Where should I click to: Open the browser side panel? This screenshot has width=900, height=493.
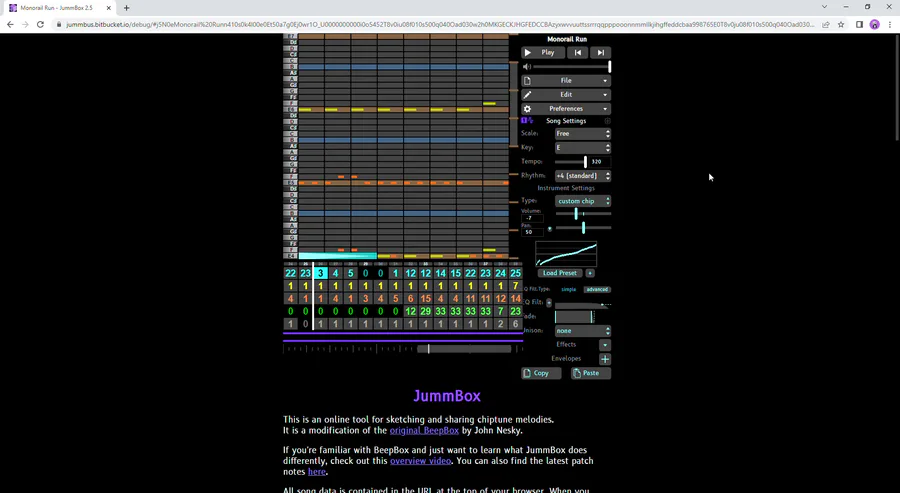859,25
